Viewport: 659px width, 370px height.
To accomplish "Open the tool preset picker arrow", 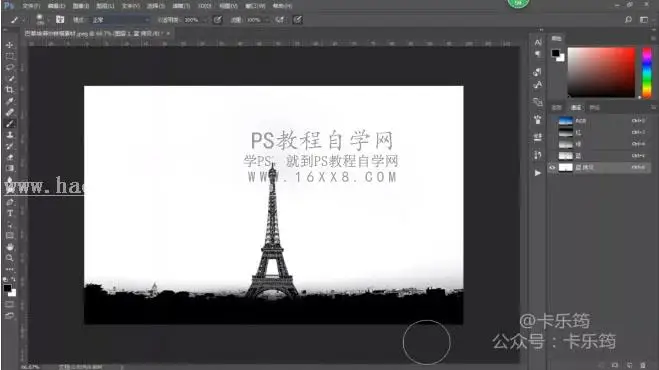I will (24, 20).
